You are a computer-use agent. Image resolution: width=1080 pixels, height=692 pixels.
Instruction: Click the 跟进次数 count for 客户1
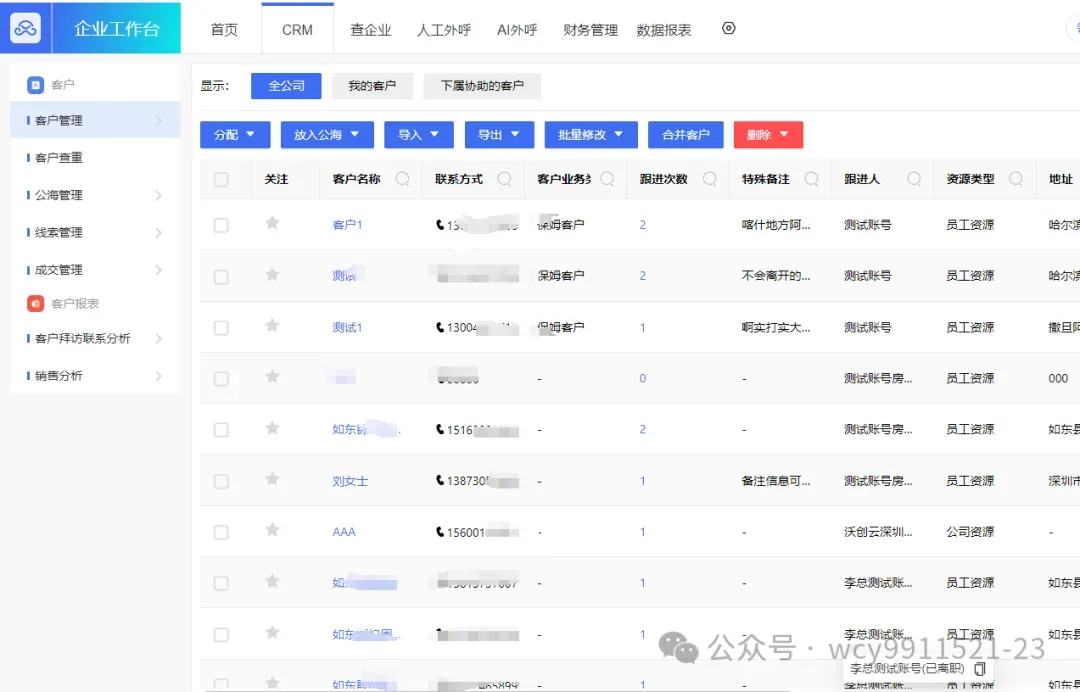tap(642, 224)
